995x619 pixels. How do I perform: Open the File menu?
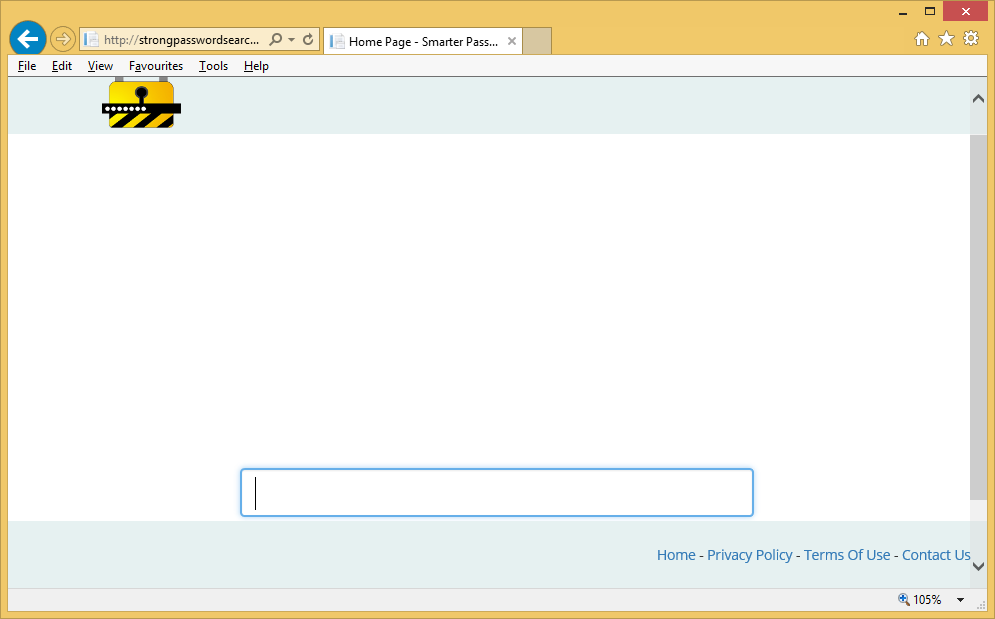coord(27,66)
